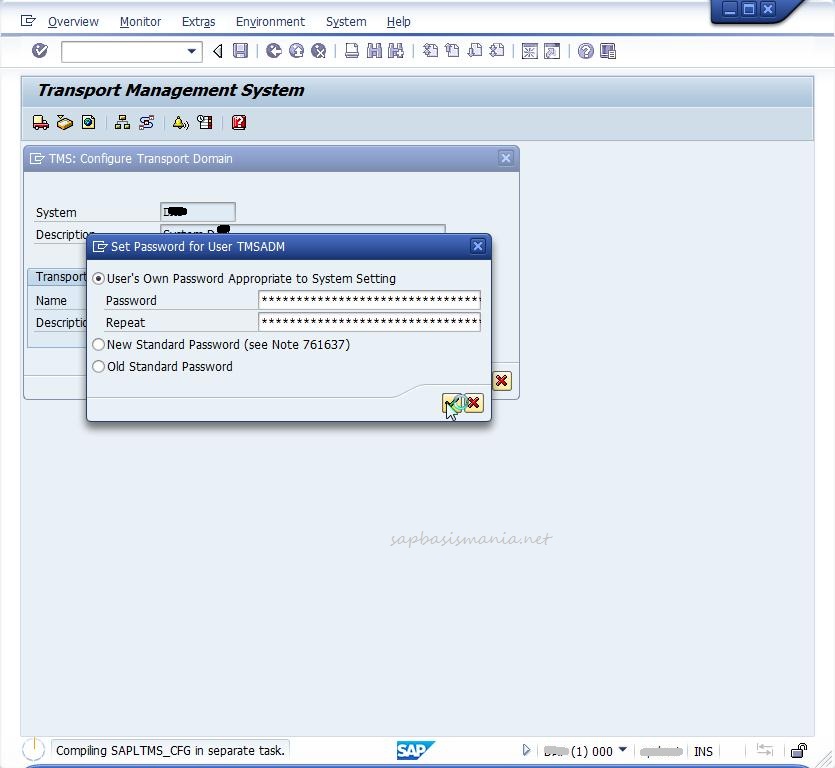Select Old Standard Password option
The width and height of the screenshot is (835, 768).
point(98,366)
